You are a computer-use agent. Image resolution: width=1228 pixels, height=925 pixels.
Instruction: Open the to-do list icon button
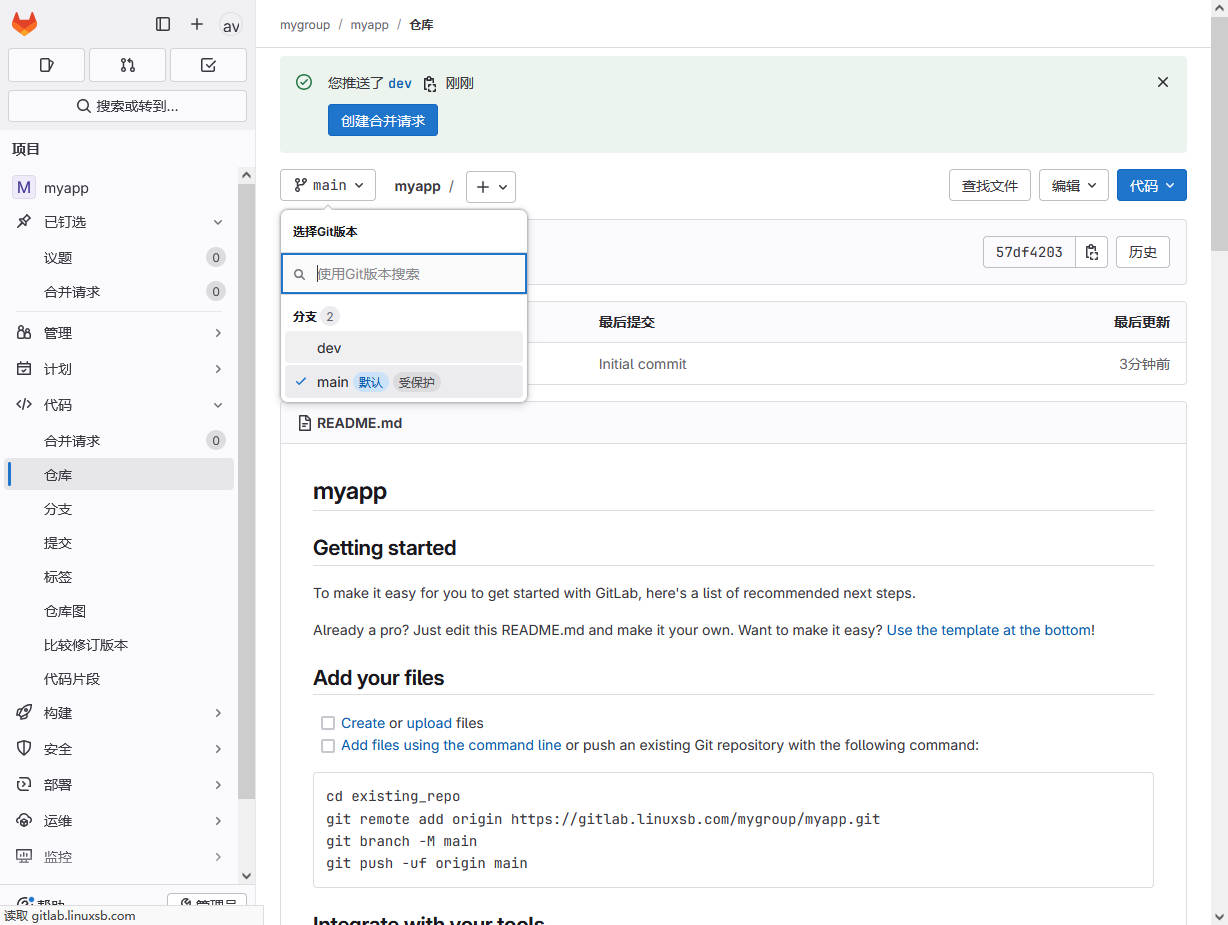[208, 65]
